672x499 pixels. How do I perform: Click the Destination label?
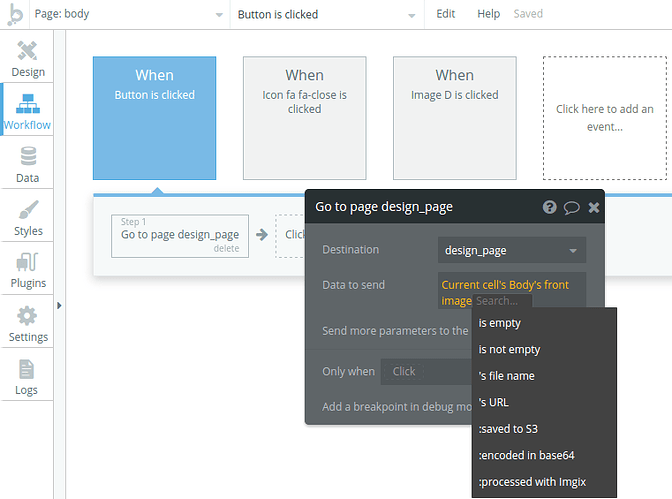tap(351, 250)
